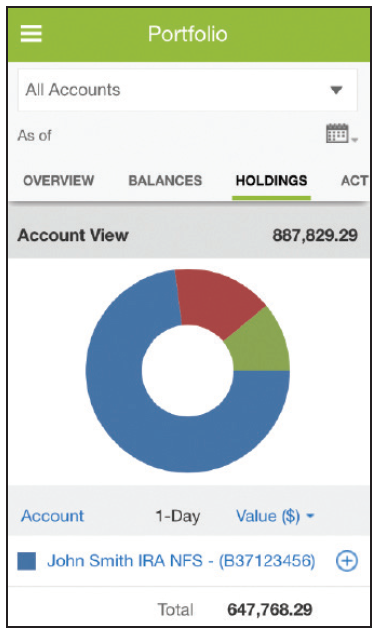Image resolution: width=376 pixels, height=632 pixels.
Task: Open the hamburger navigation menu
Action: point(31,33)
